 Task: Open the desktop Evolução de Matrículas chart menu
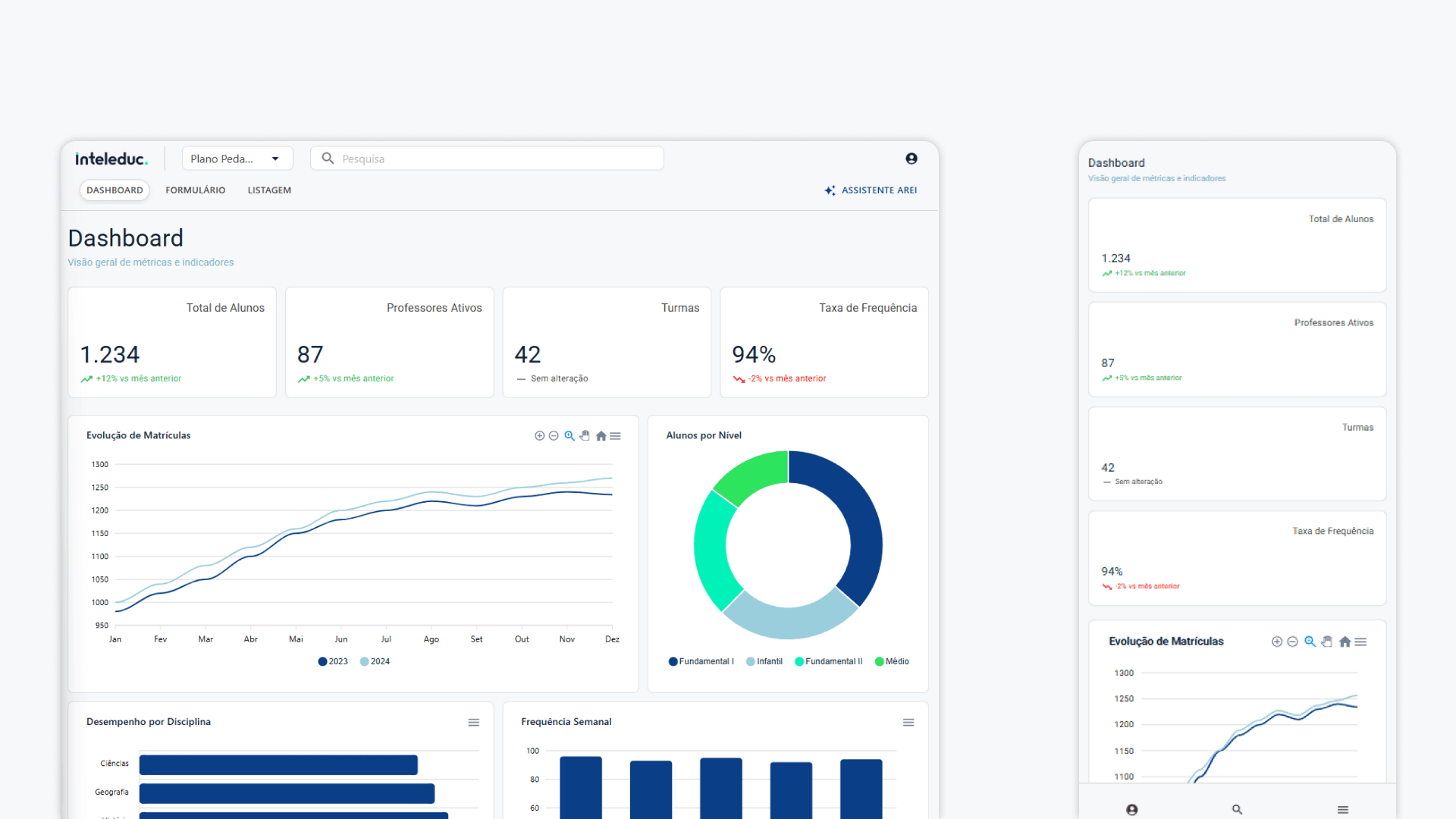coord(616,436)
